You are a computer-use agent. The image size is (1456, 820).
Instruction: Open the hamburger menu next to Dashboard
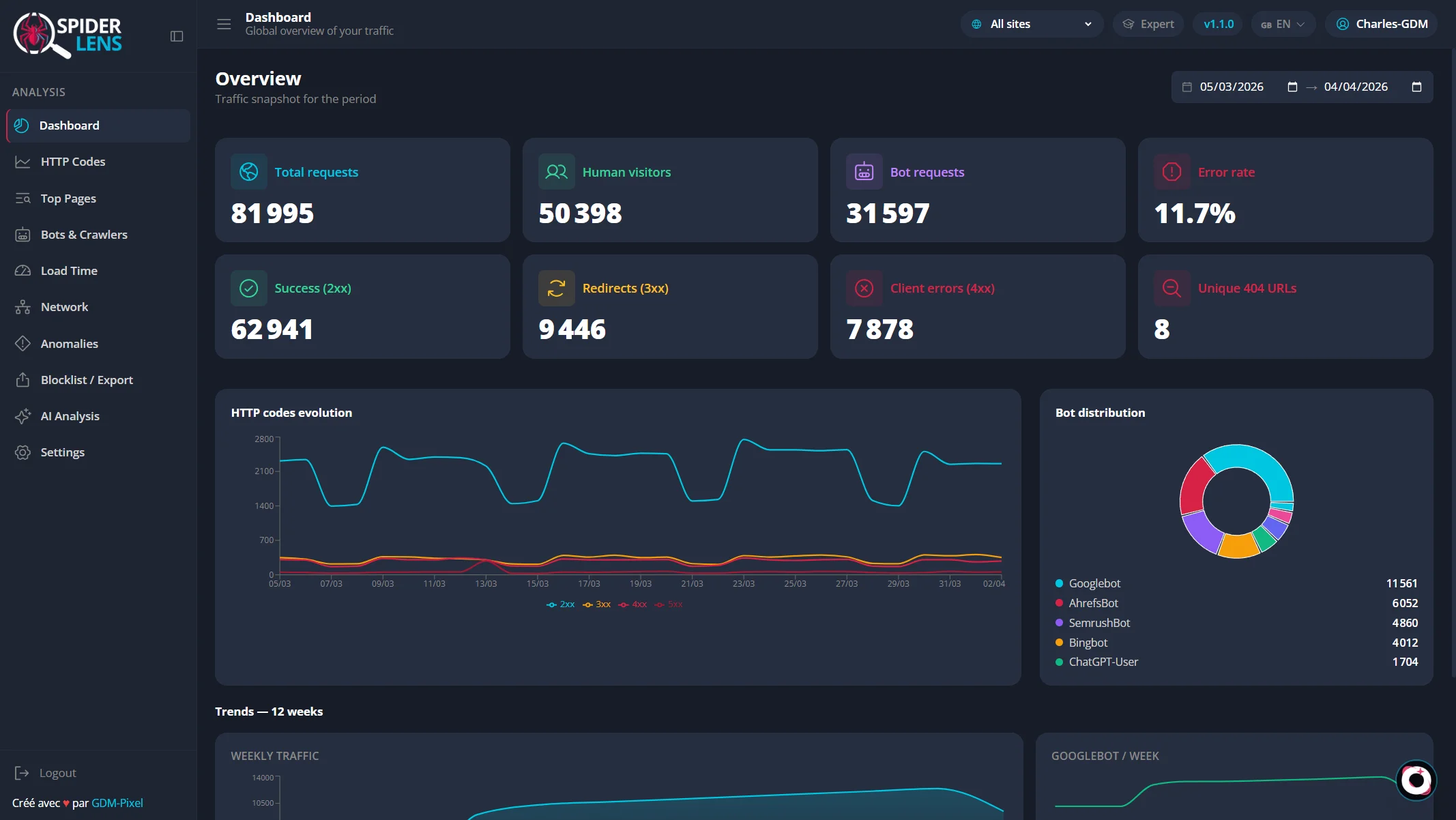pos(223,24)
